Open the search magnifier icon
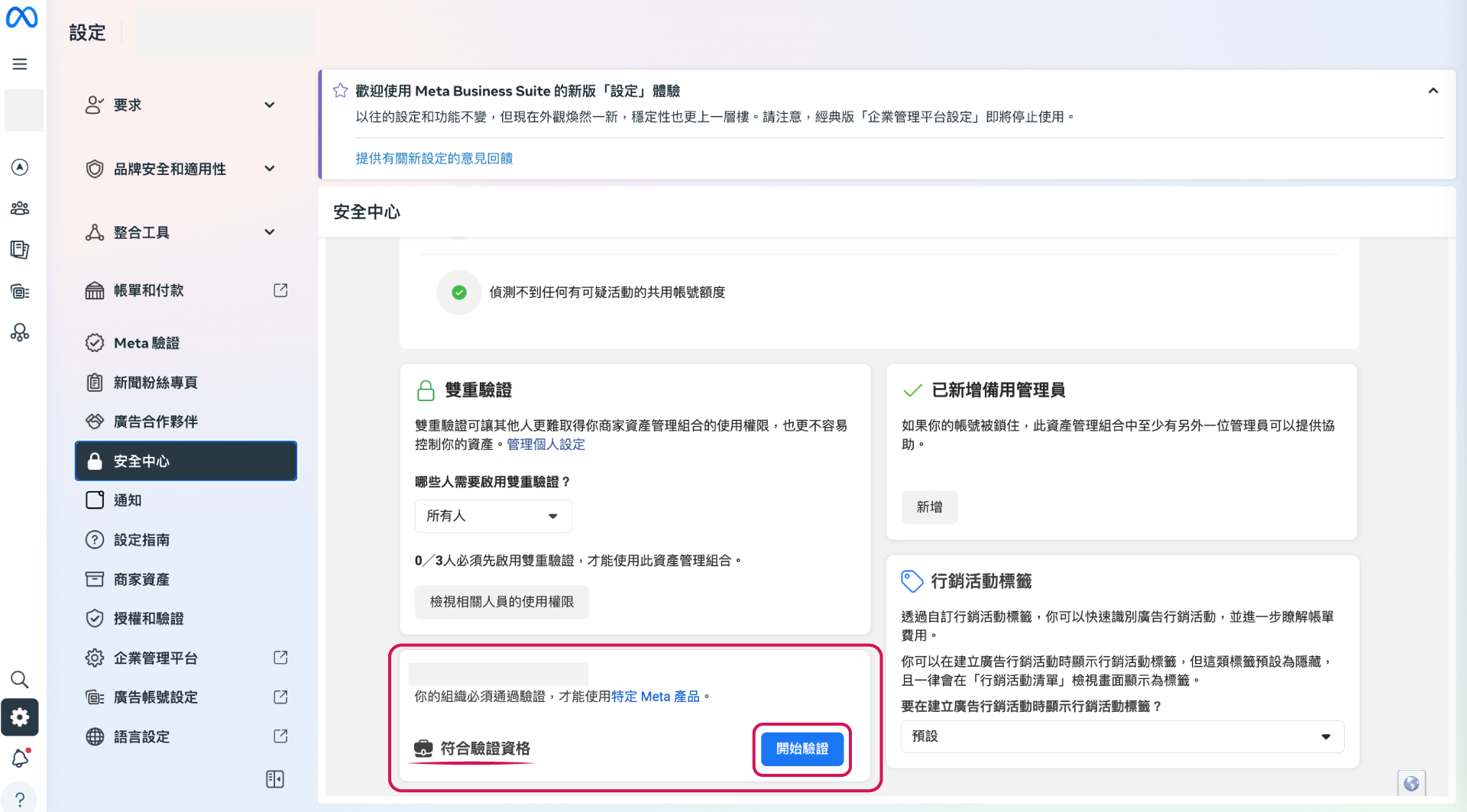 (20, 679)
